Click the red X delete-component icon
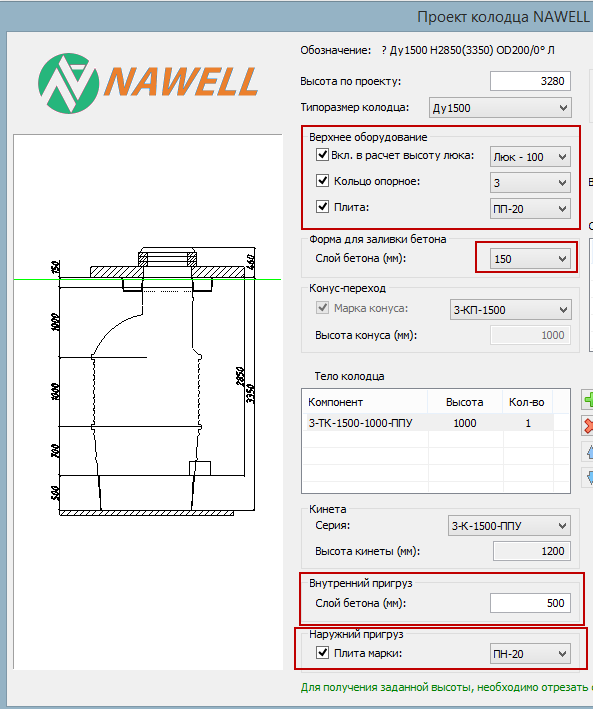593x709 pixels. click(588, 426)
